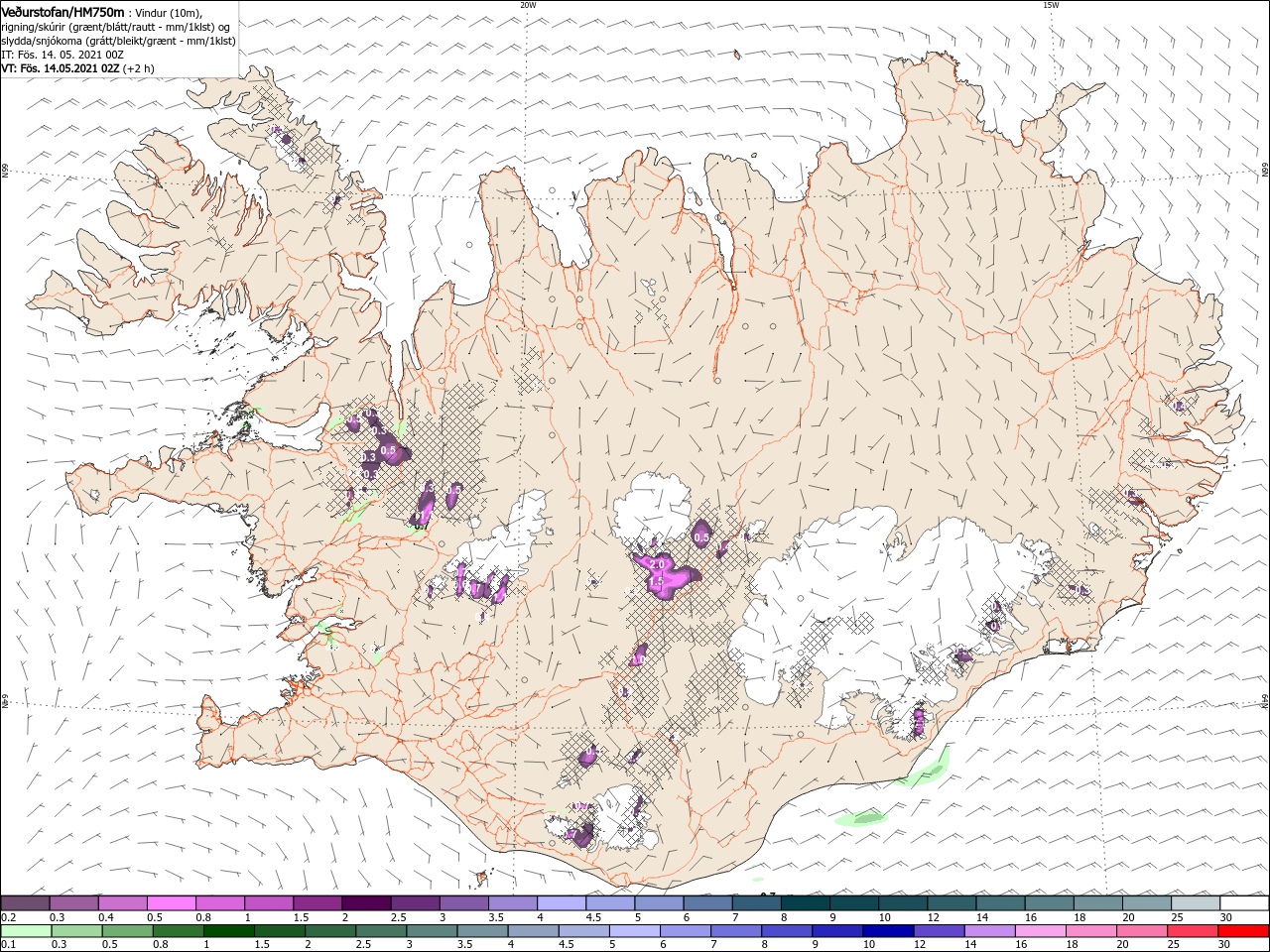Pick top-row lavender swatch above 4

pyautogui.click(x=562, y=903)
